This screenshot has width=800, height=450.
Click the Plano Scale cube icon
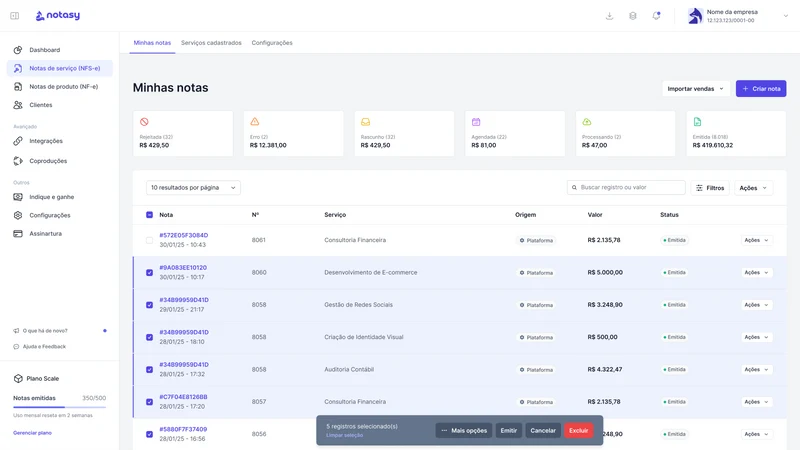18,379
